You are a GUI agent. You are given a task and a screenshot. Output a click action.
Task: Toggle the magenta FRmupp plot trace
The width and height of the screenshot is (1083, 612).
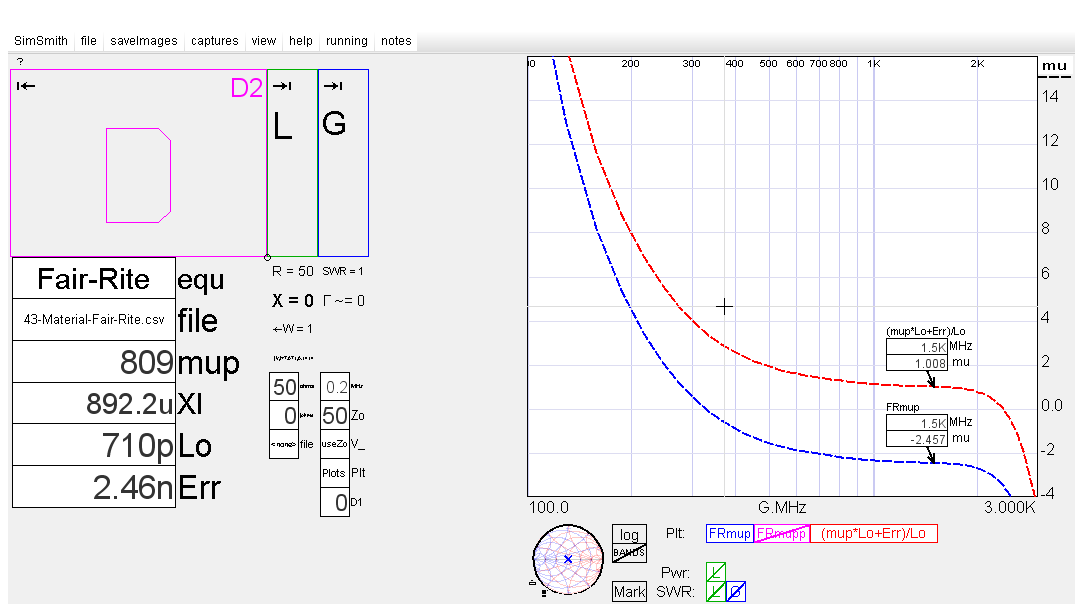point(781,533)
